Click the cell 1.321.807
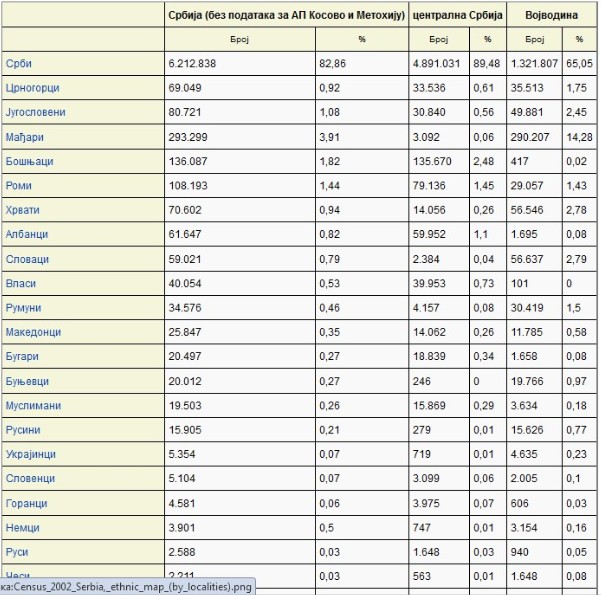Image resolution: width=601 pixels, height=595 pixels. 534,63
